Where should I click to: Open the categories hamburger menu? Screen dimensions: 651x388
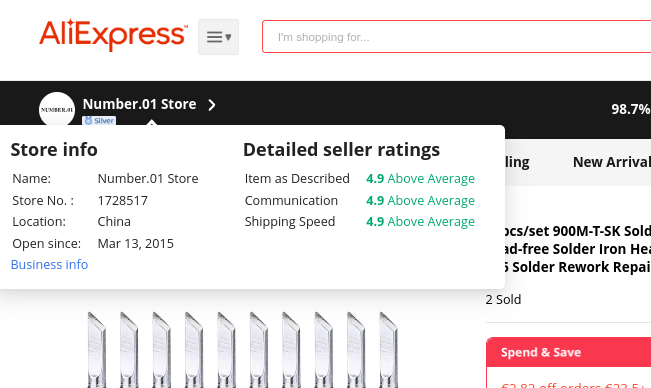pos(218,37)
